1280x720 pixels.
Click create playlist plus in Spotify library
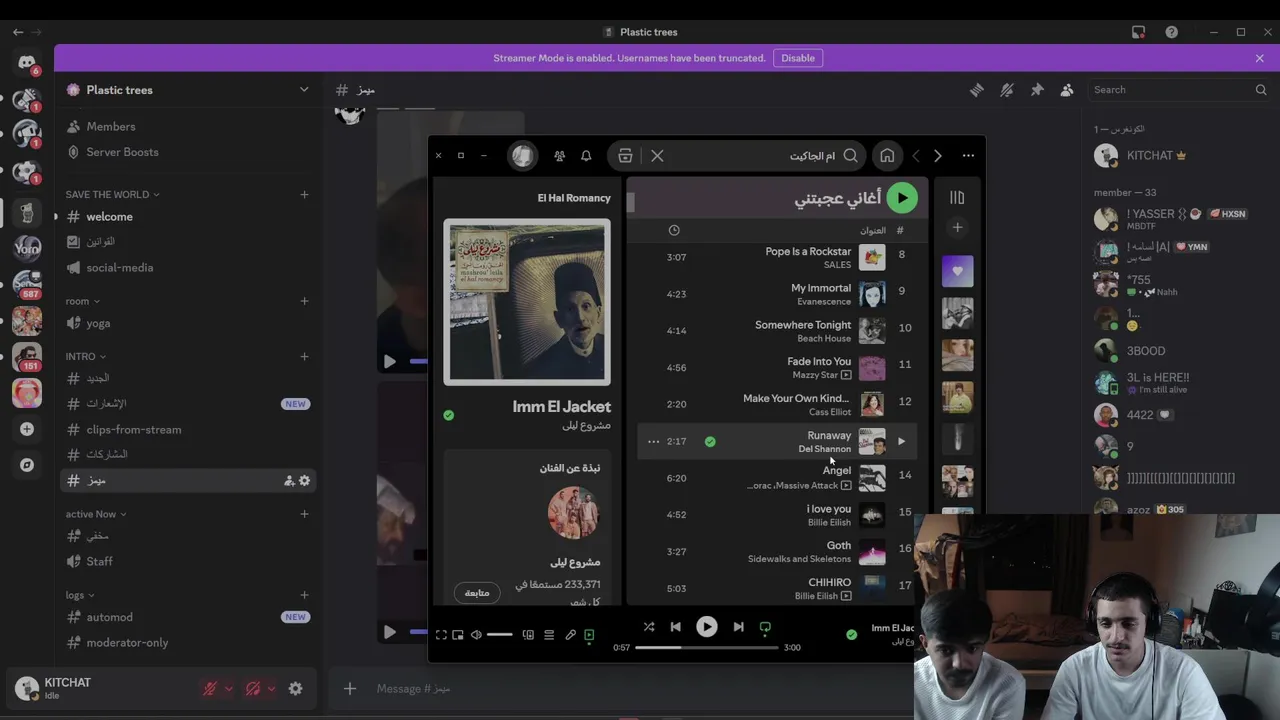click(x=957, y=228)
